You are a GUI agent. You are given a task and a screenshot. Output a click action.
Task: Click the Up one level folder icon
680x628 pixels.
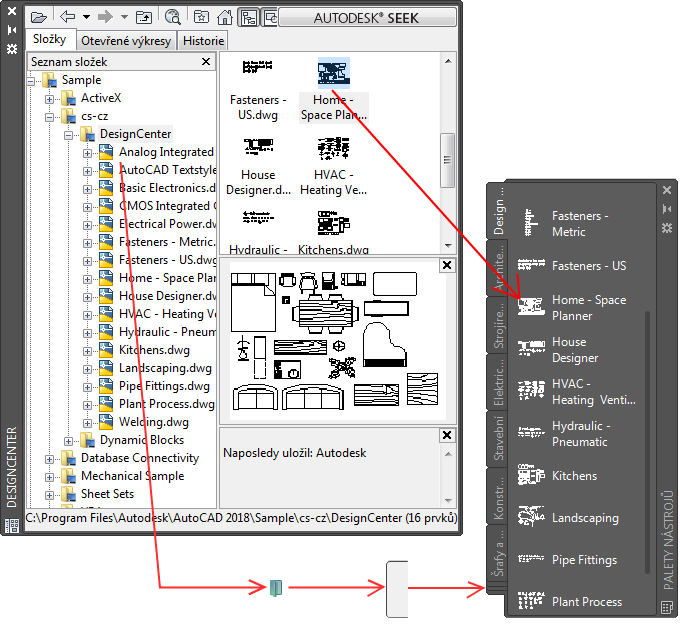144,17
